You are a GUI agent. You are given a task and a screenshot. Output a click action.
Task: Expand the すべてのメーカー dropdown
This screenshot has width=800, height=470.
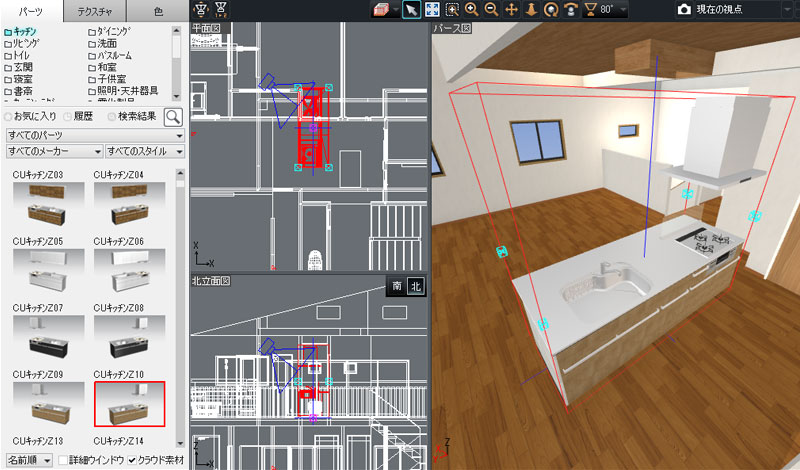[54, 151]
